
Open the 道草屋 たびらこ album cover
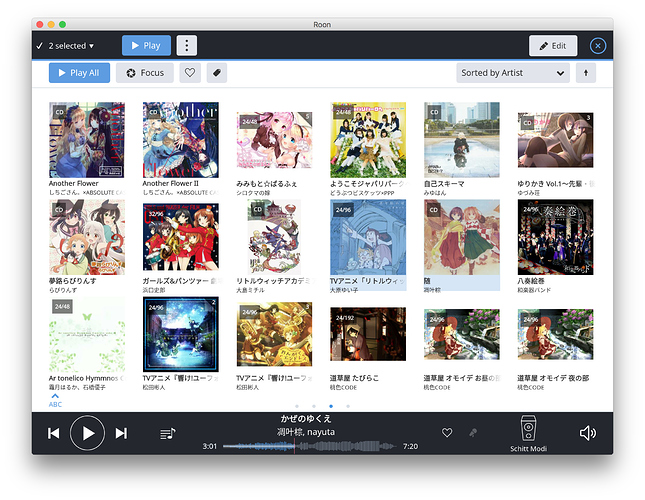[x=368, y=334]
